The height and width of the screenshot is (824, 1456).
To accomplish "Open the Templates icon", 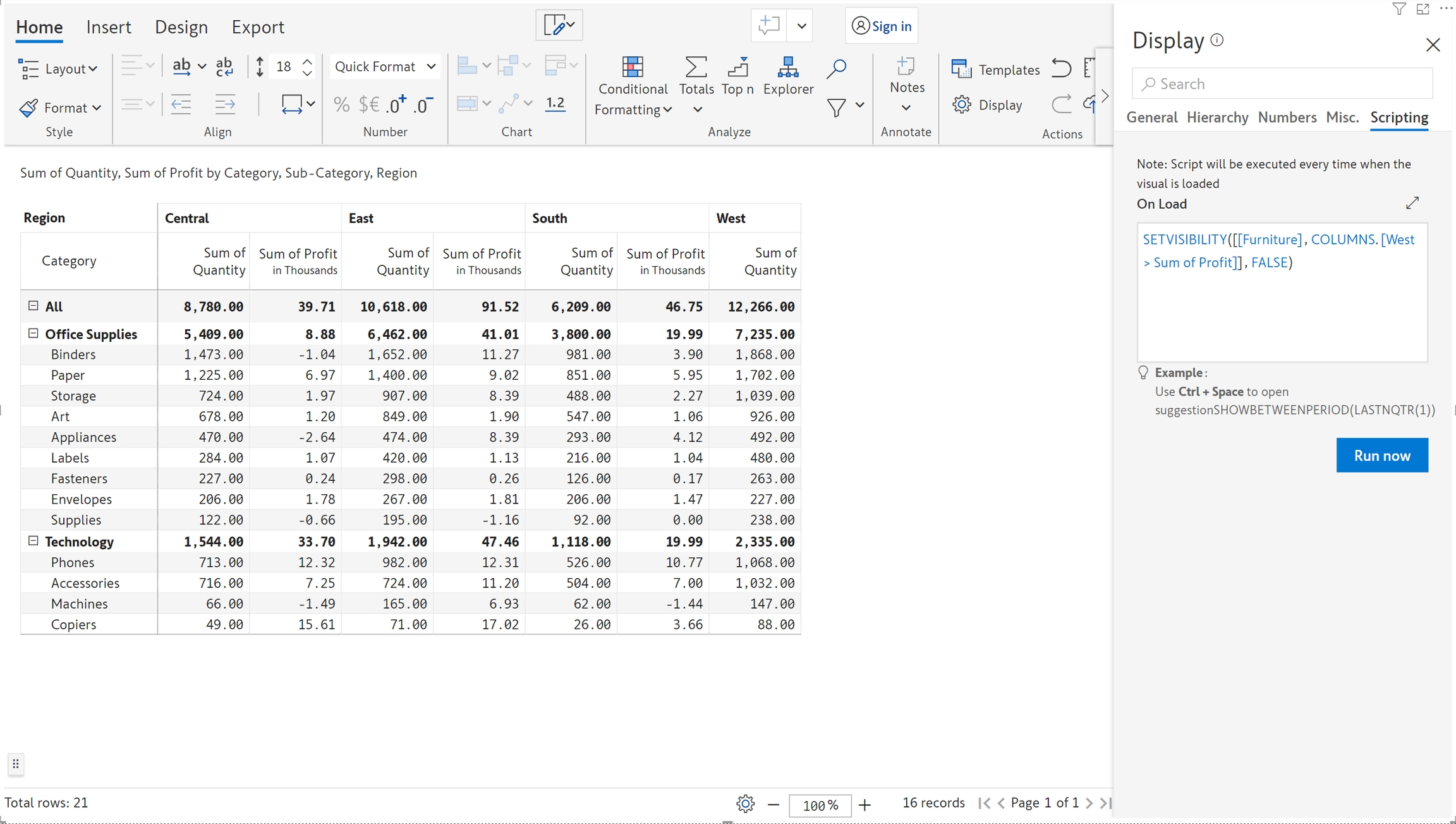I will coord(961,69).
